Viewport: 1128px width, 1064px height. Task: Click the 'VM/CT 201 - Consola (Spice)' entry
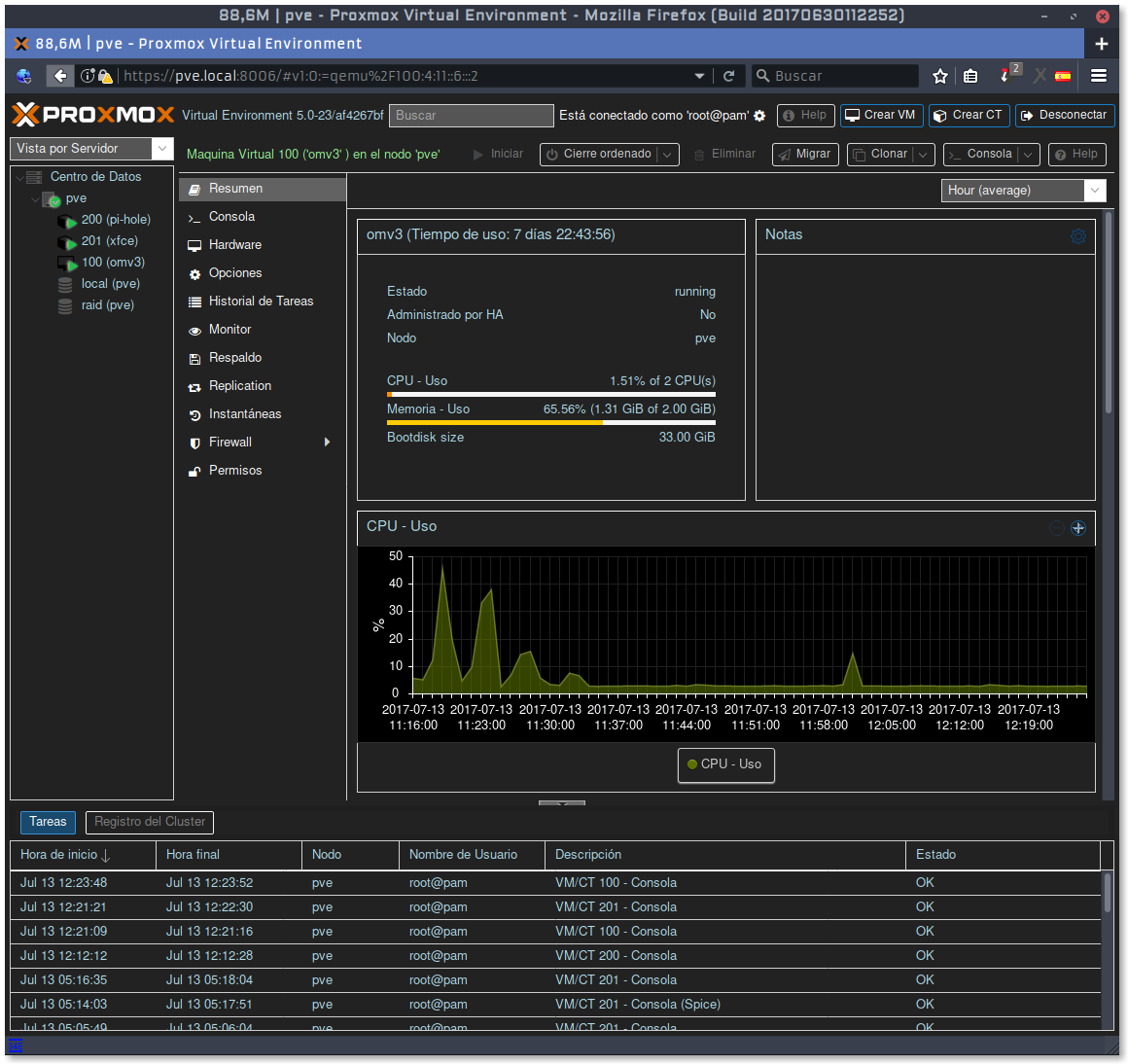(x=637, y=1005)
